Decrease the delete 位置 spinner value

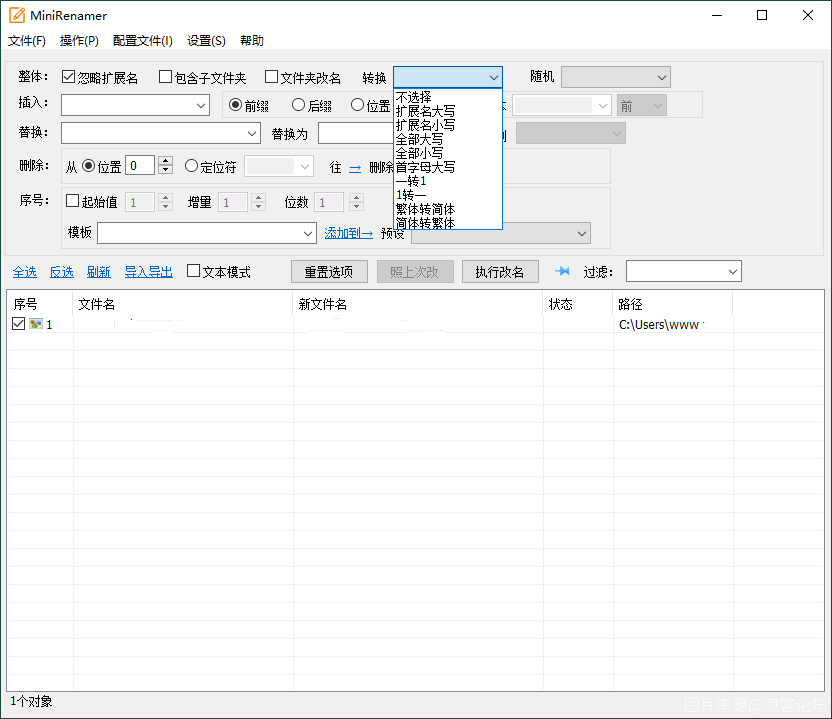[x=166, y=170]
